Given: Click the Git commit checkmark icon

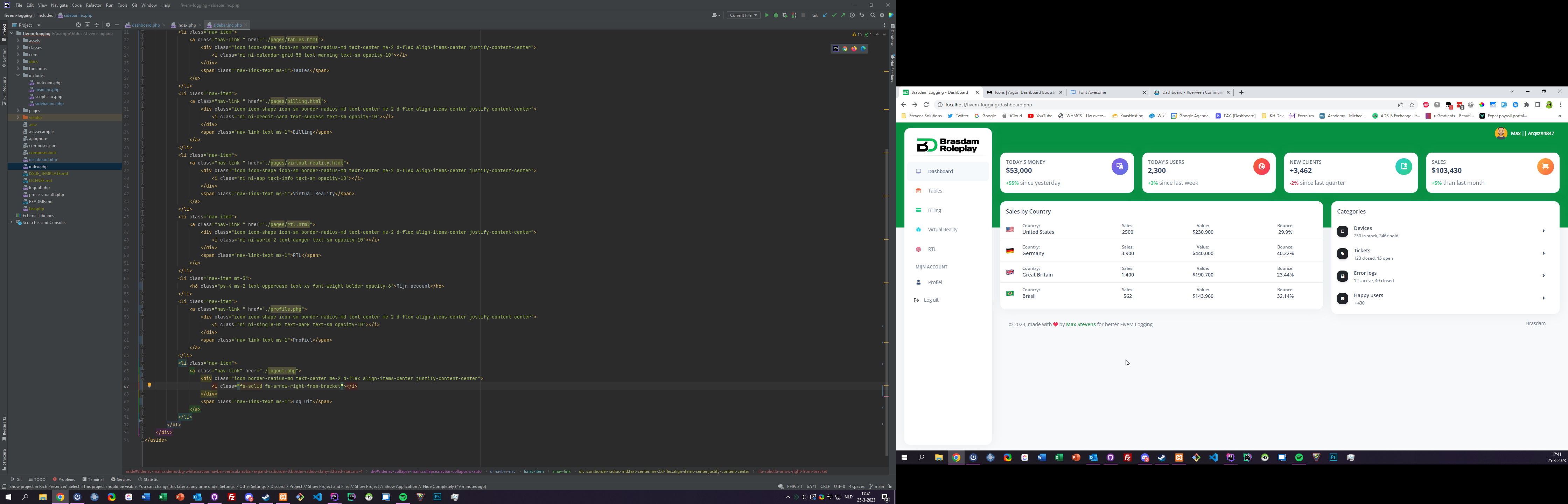Looking at the screenshot, I should (x=834, y=15).
